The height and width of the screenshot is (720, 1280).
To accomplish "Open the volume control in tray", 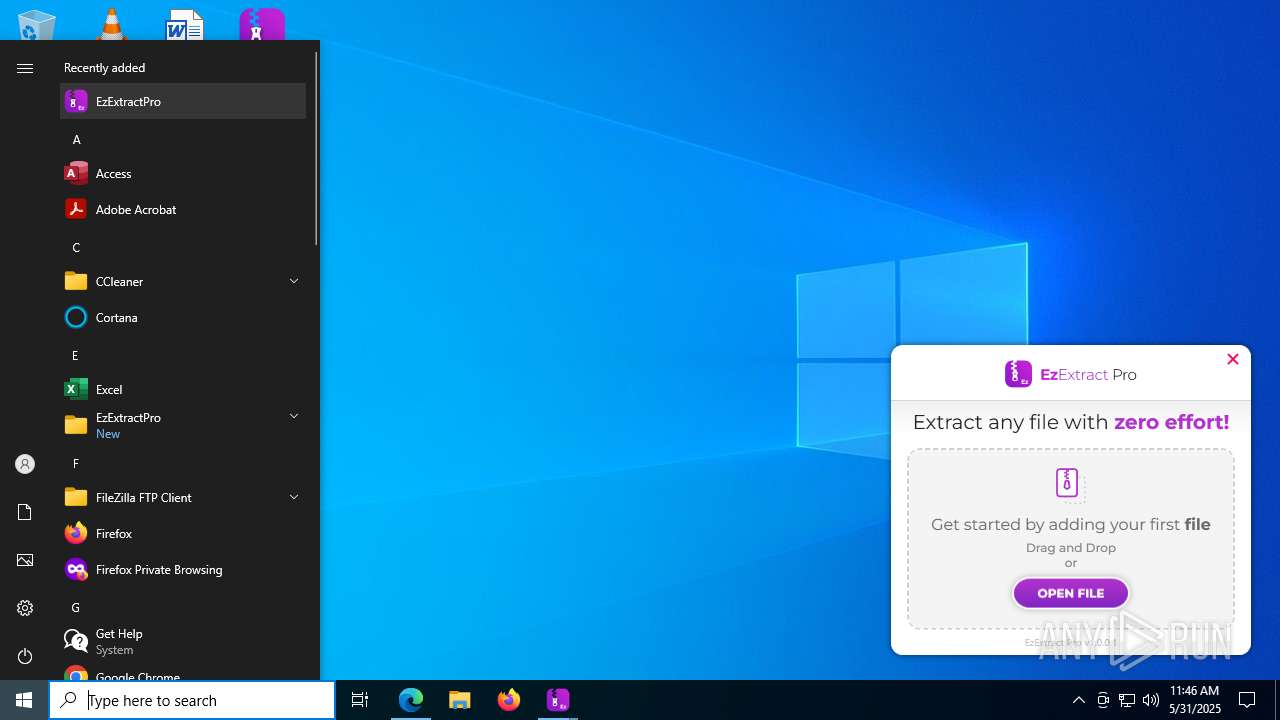I will click(x=1151, y=700).
